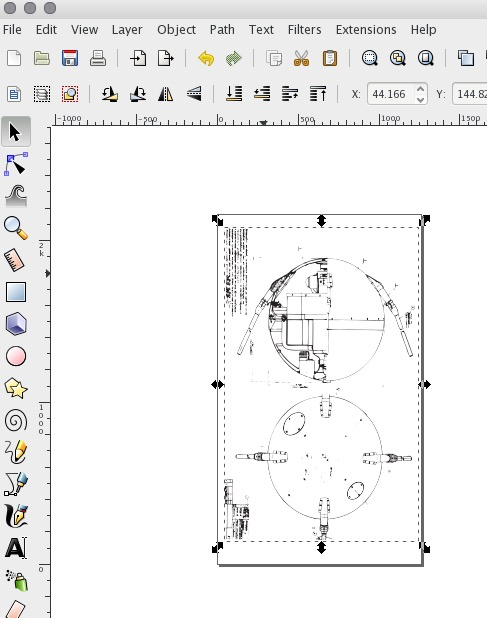The height and width of the screenshot is (618, 487).
Task: Open the Extensions menu
Action: coord(366,30)
